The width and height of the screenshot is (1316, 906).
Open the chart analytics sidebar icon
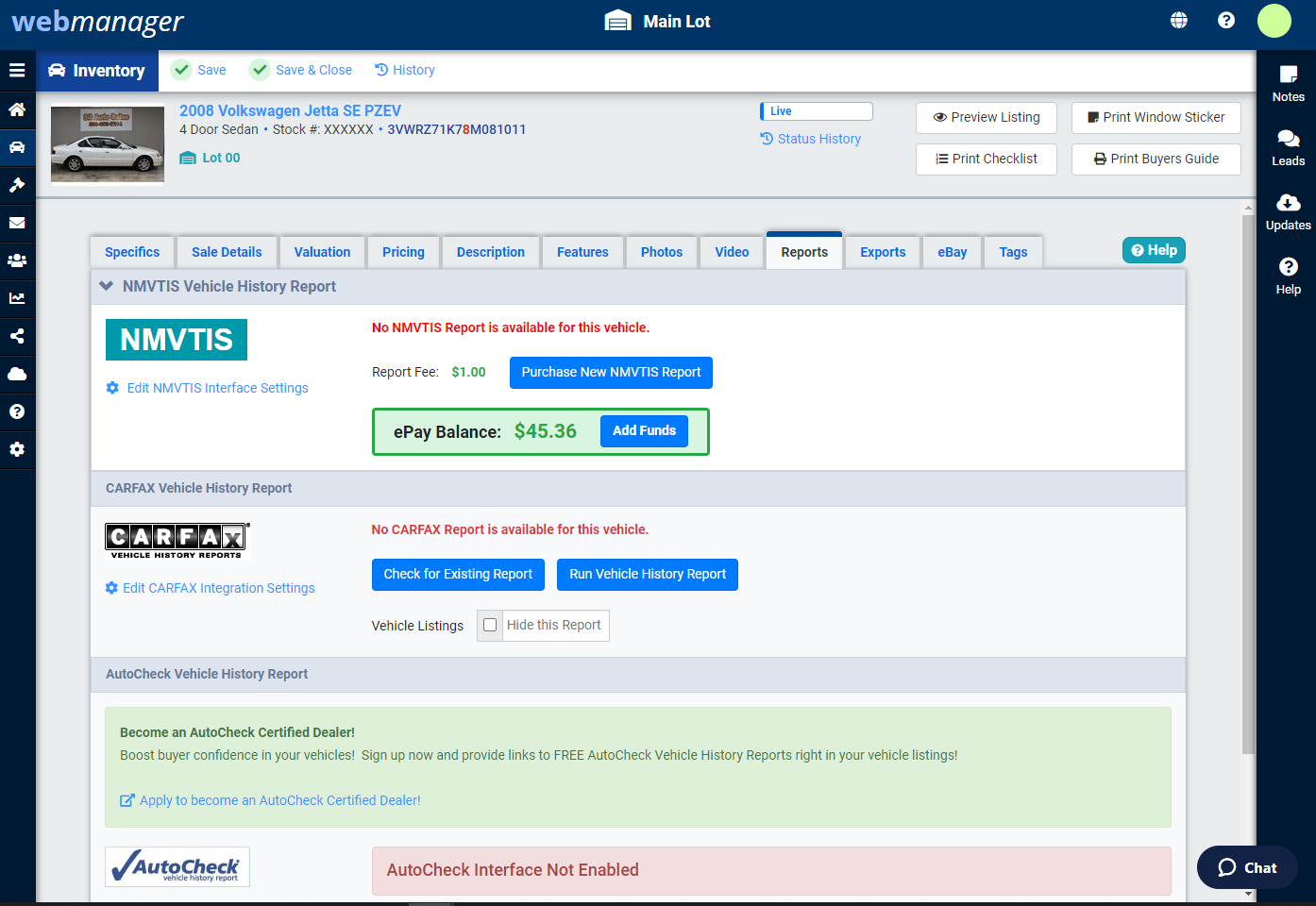click(17, 298)
